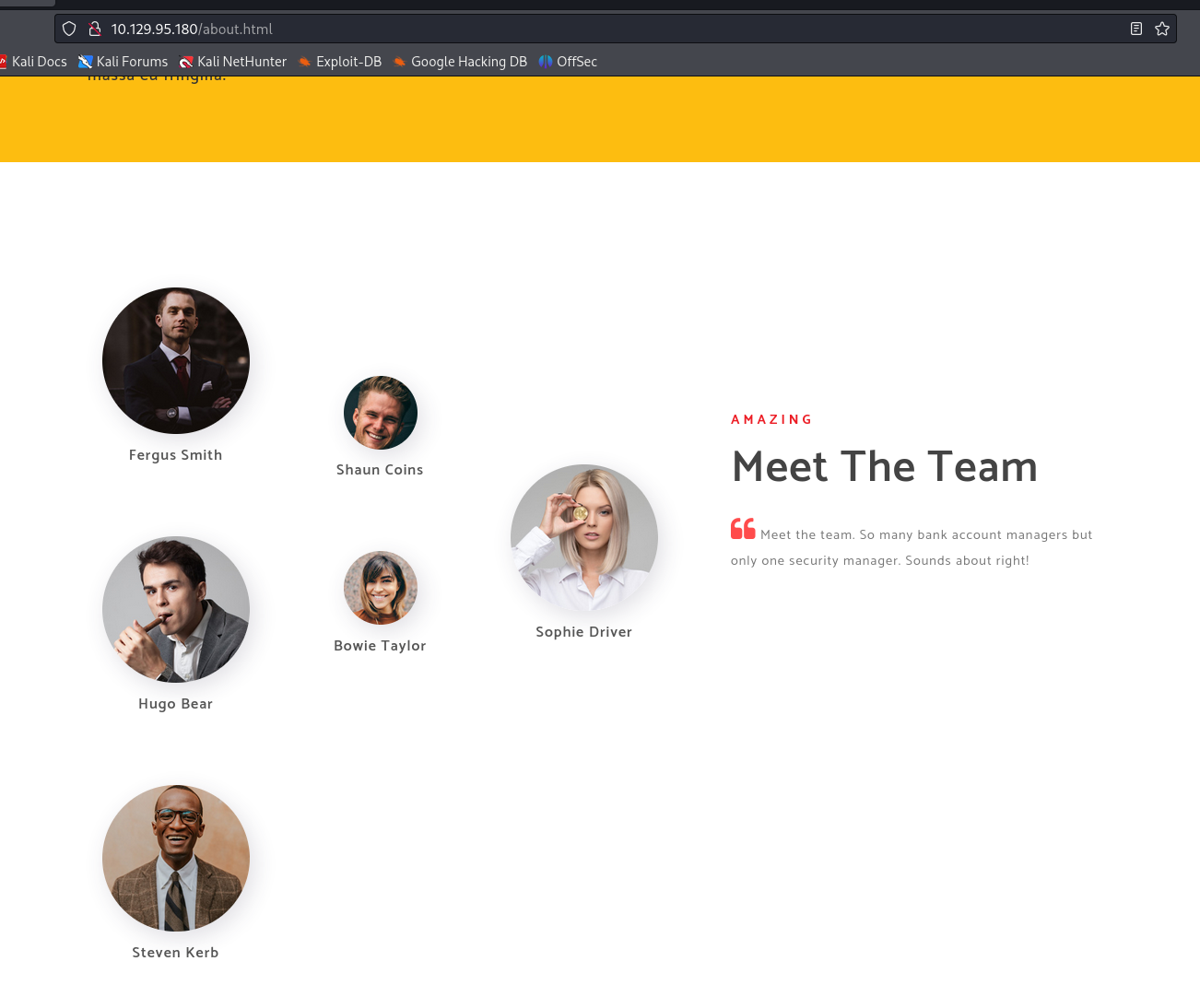1200x1008 pixels.
Task: Click the red quotation mark icon
Action: [743, 529]
